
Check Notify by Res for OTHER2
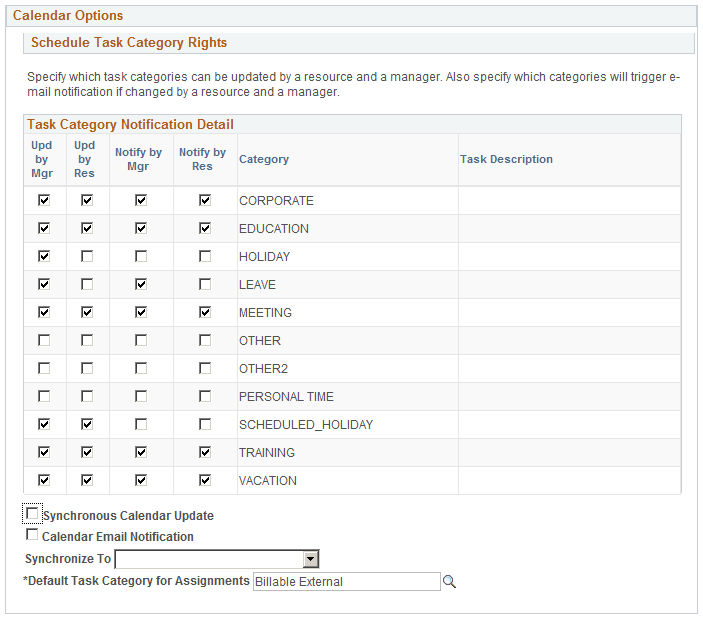pos(205,368)
